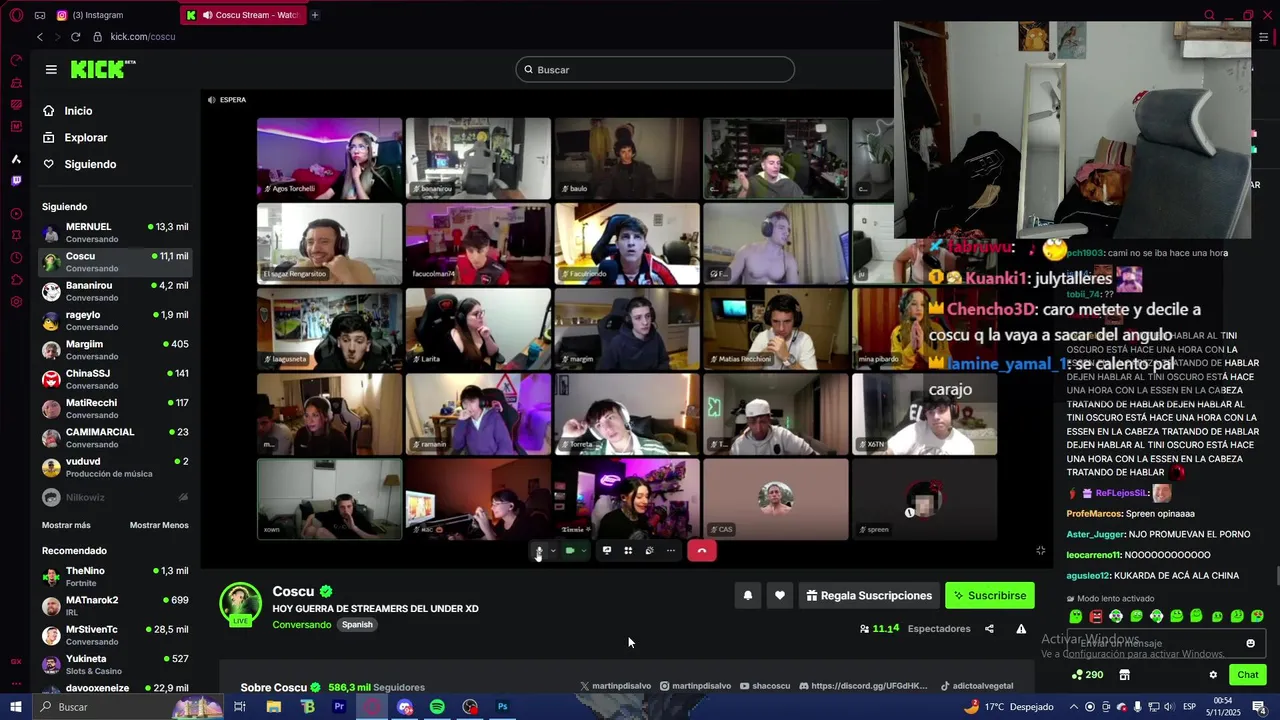Click the soundboard icon in call controls
Image resolution: width=1280 pixels, height=720 pixels.
pos(649,551)
